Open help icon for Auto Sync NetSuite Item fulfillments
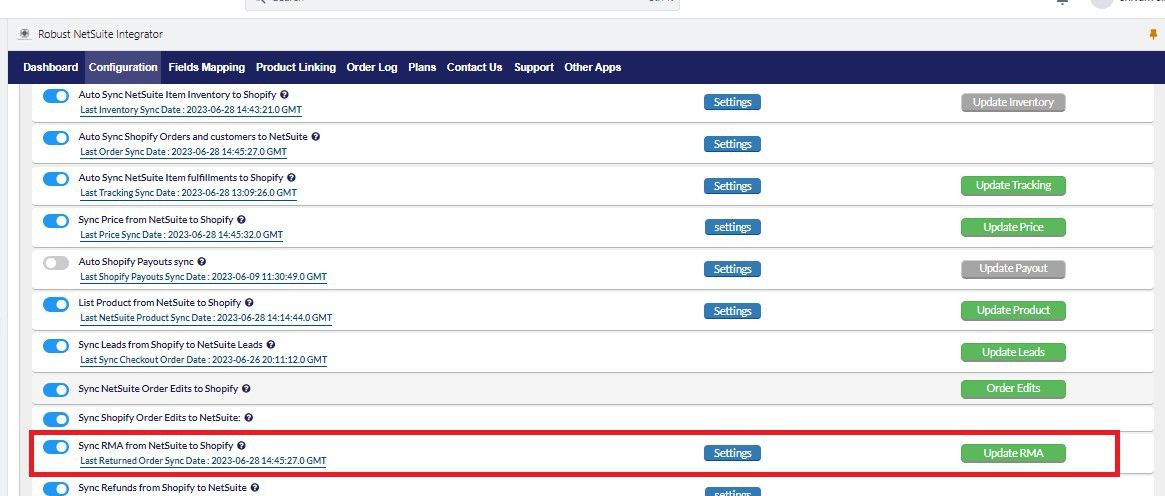Viewport: 1165px width, 496px height. pyautogui.click(x=291, y=178)
